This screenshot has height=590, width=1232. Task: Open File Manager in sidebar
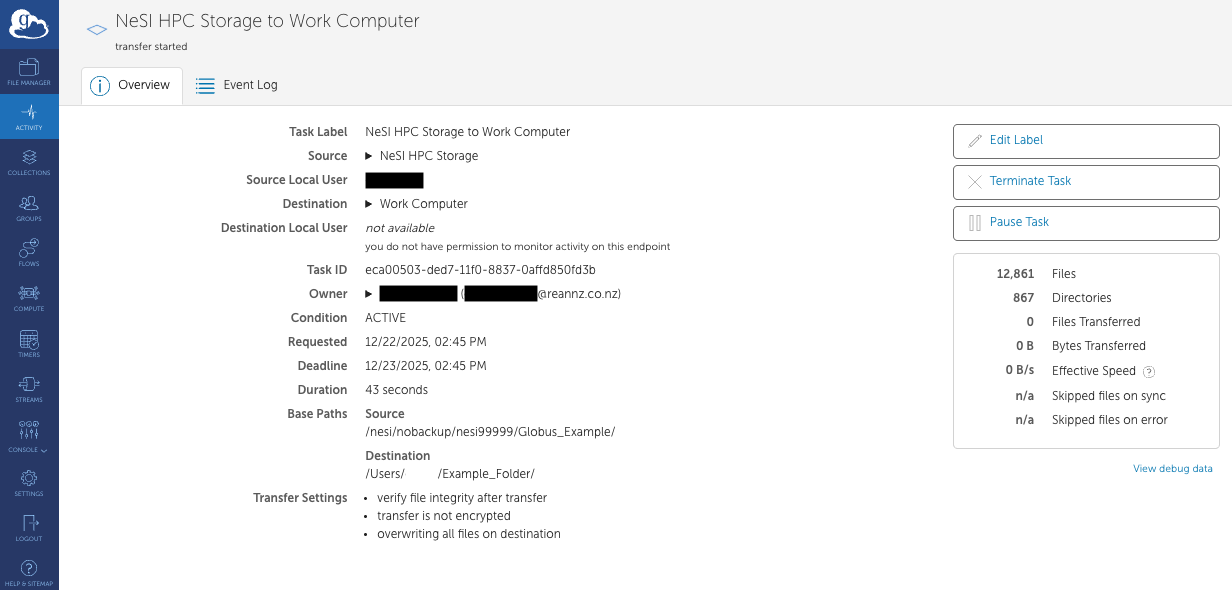click(x=29, y=71)
